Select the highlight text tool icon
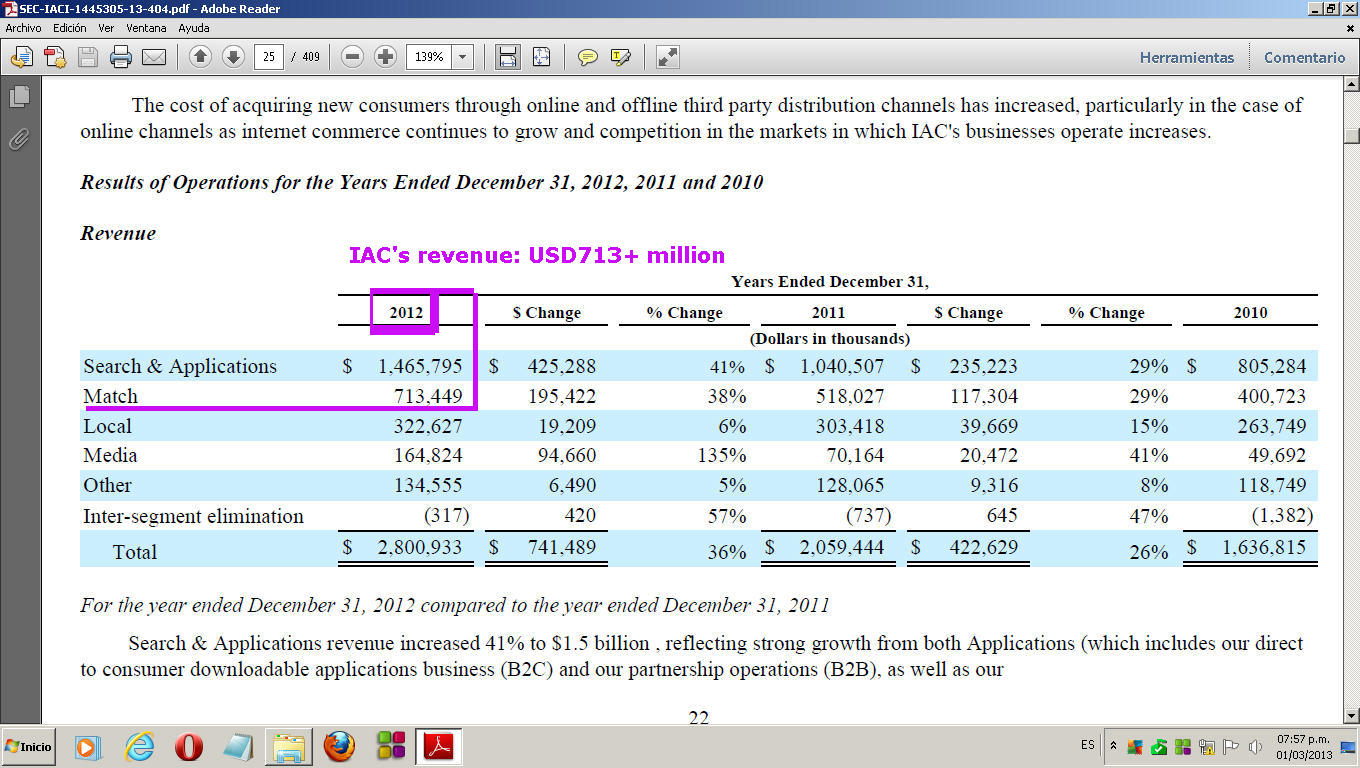The height and width of the screenshot is (768, 1360). click(x=621, y=57)
